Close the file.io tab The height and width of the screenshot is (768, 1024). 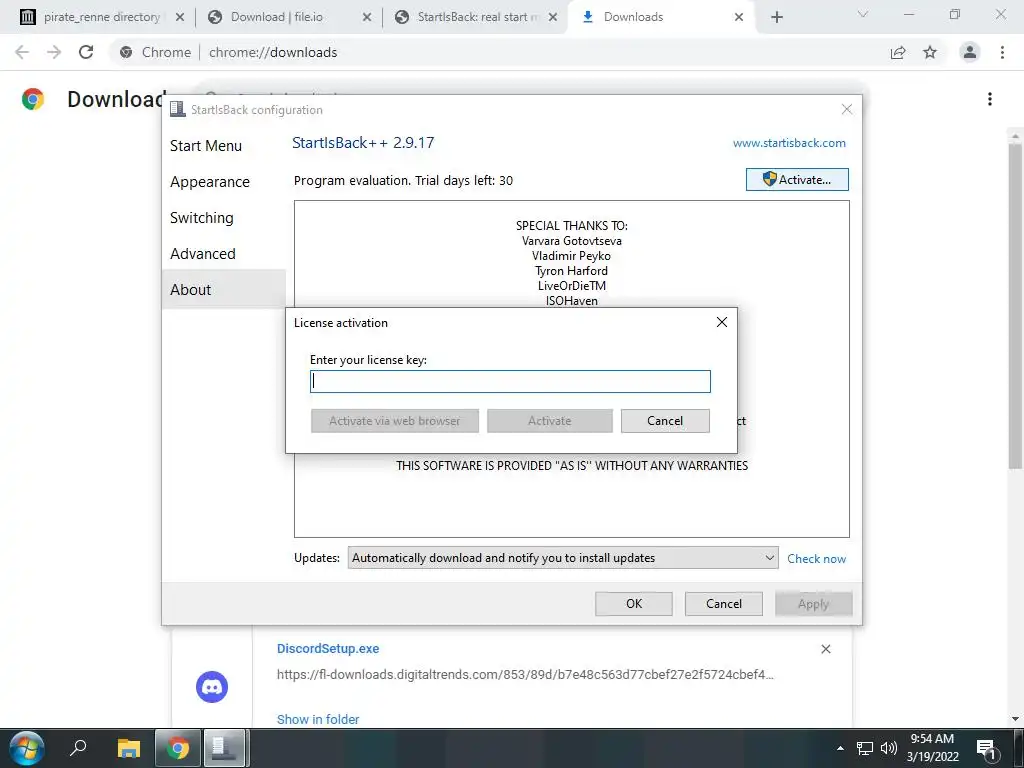click(367, 17)
